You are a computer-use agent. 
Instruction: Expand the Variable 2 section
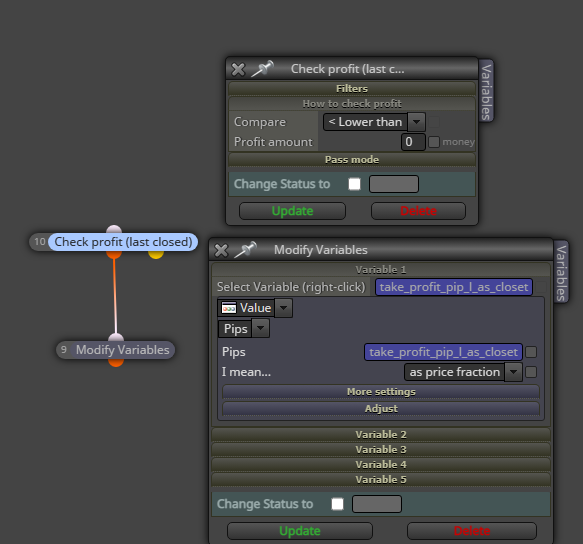coord(381,434)
